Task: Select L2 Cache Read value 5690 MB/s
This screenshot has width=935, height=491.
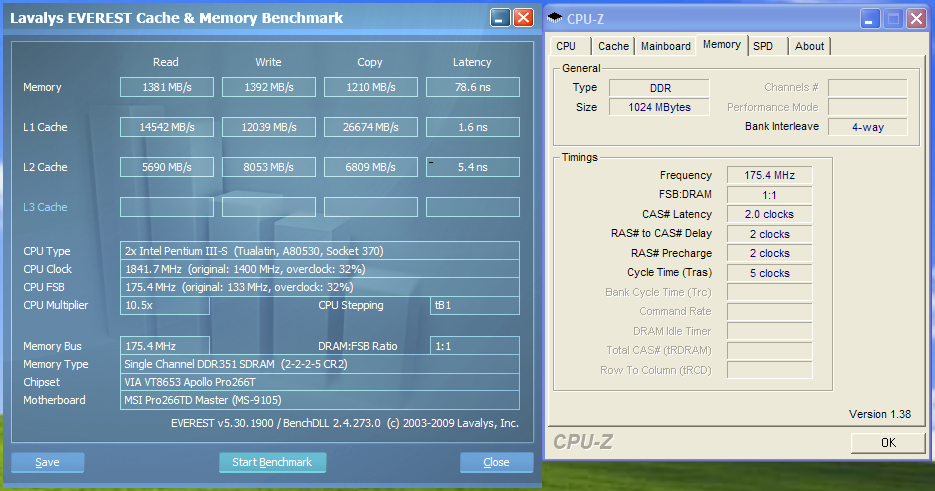Action: pyautogui.click(x=167, y=167)
